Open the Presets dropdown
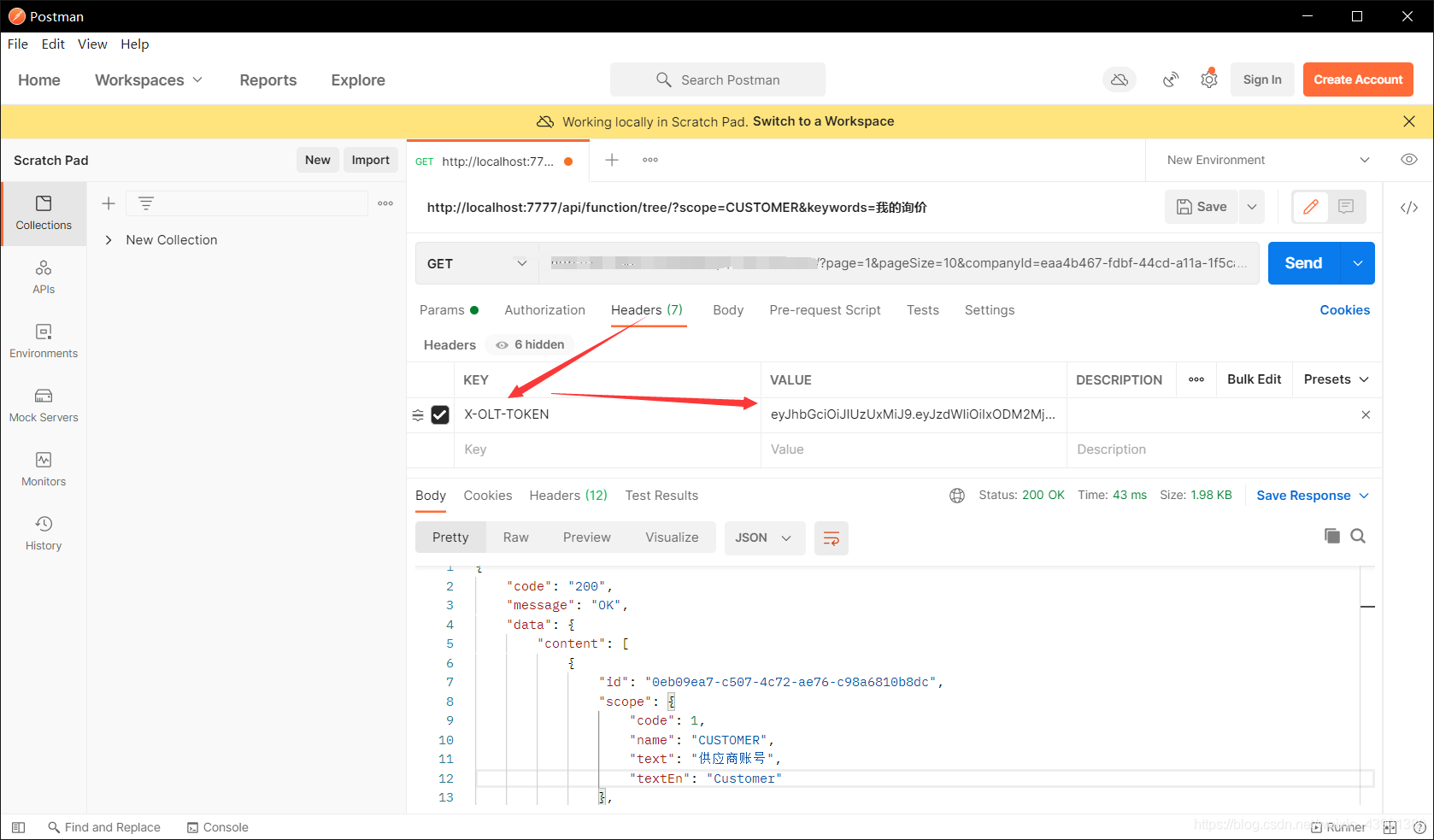This screenshot has width=1434, height=840. click(x=1337, y=379)
